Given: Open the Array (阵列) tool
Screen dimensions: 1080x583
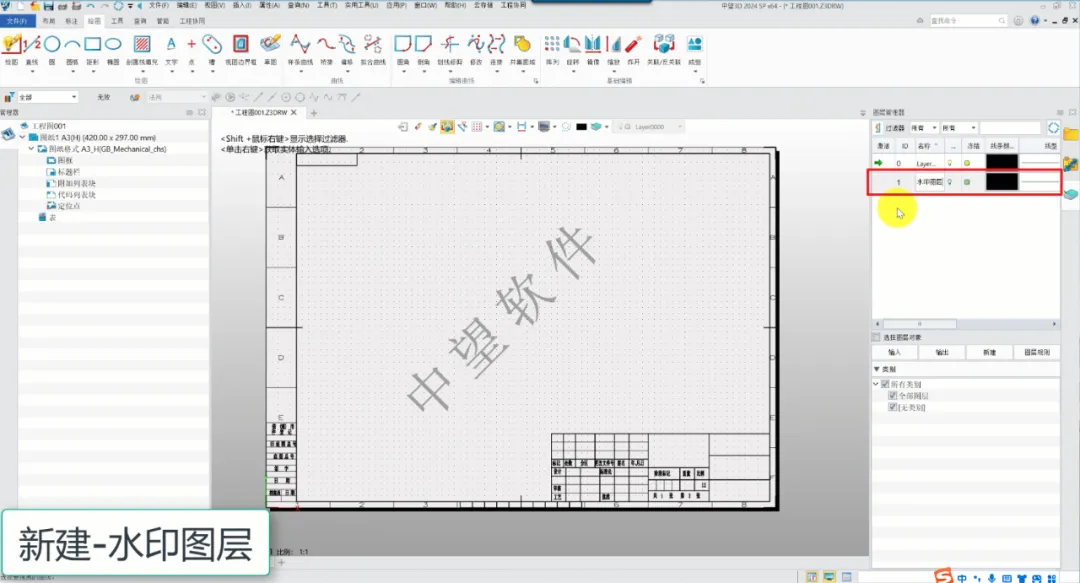Looking at the screenshot, I should click(x=552, y=46).
